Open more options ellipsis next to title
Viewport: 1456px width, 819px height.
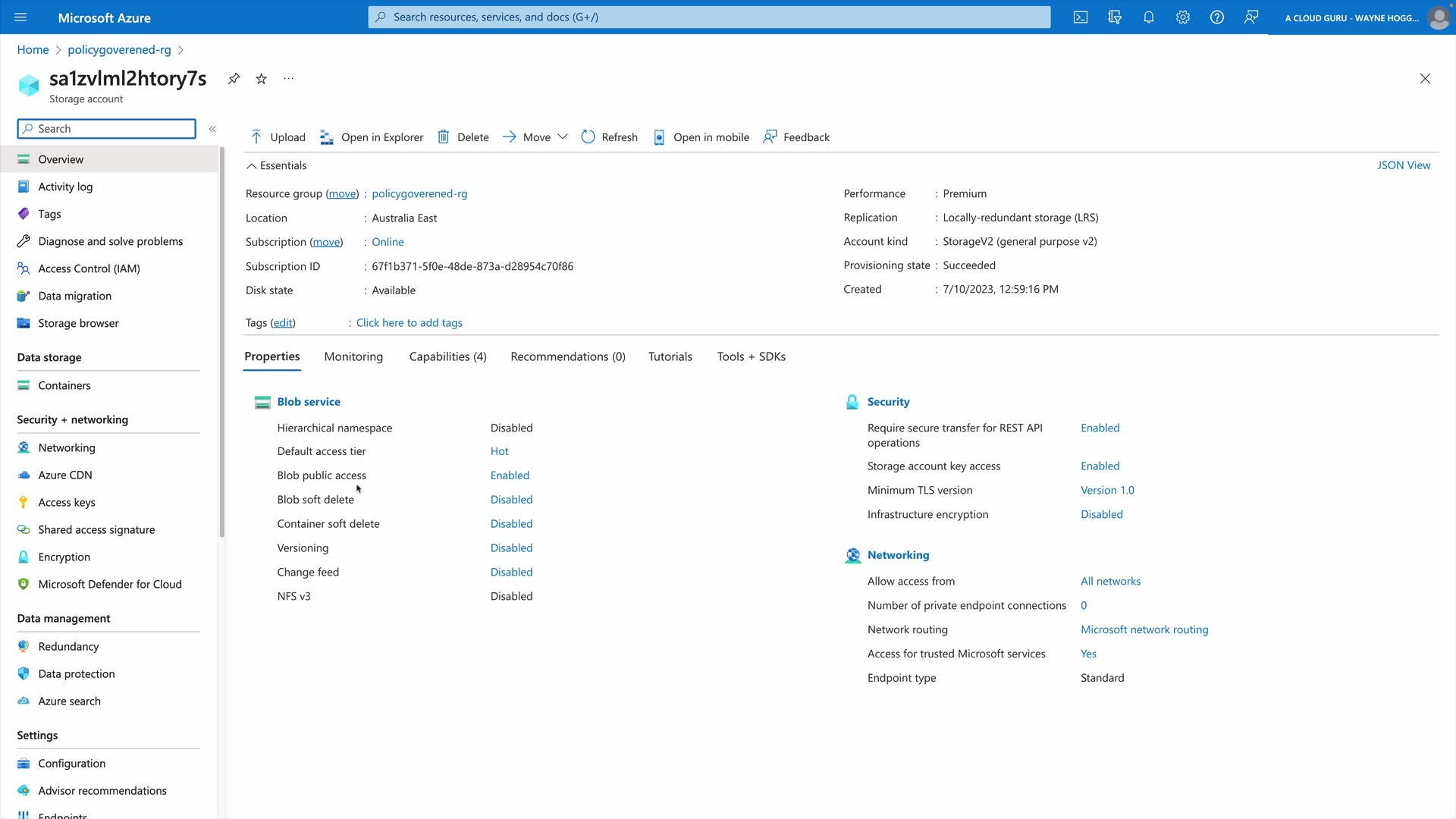pos(288,79)
